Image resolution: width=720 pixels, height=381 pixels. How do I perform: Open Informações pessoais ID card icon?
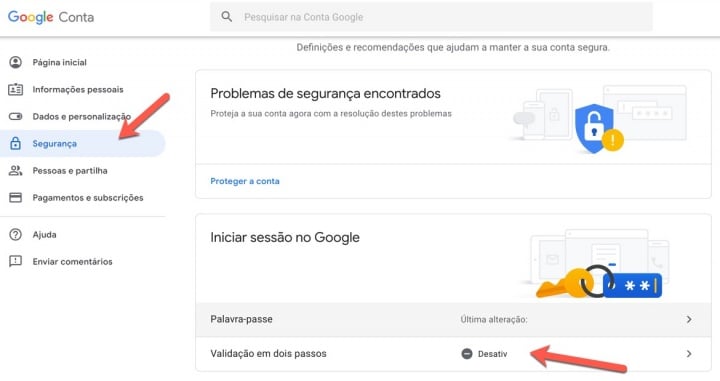pos(16,89)
